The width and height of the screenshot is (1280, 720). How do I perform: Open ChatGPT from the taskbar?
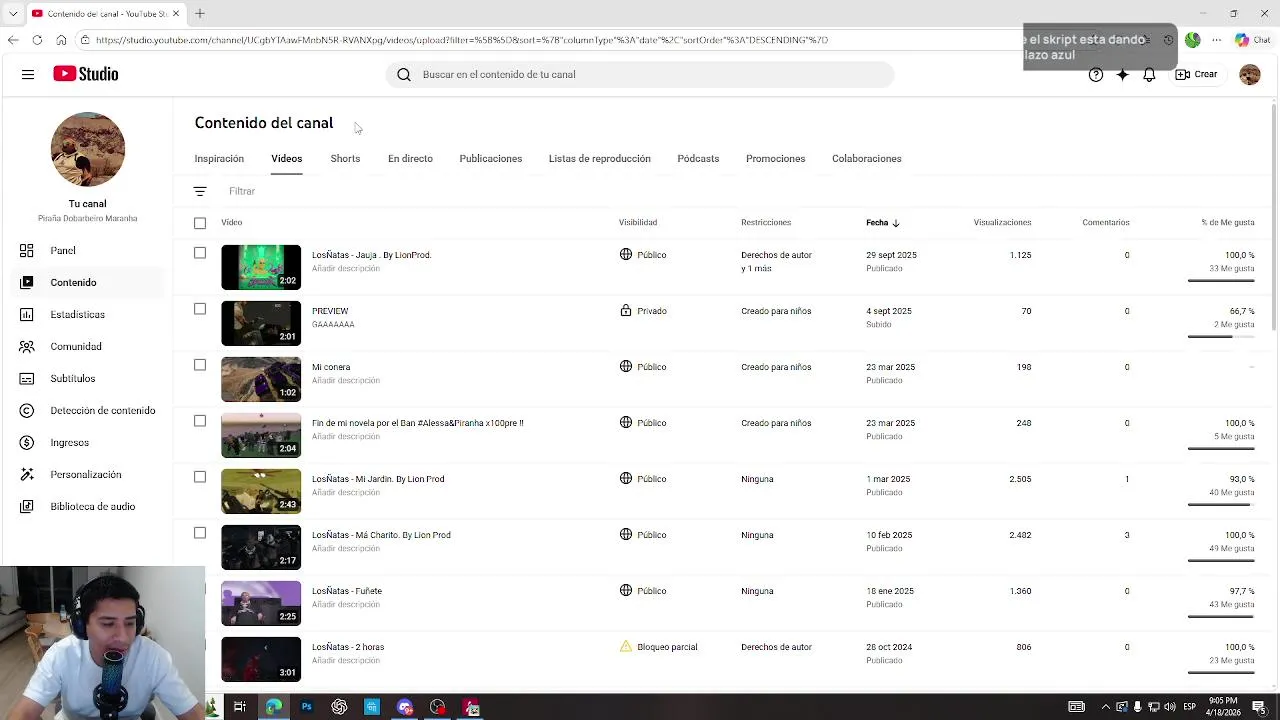(339, 707)
